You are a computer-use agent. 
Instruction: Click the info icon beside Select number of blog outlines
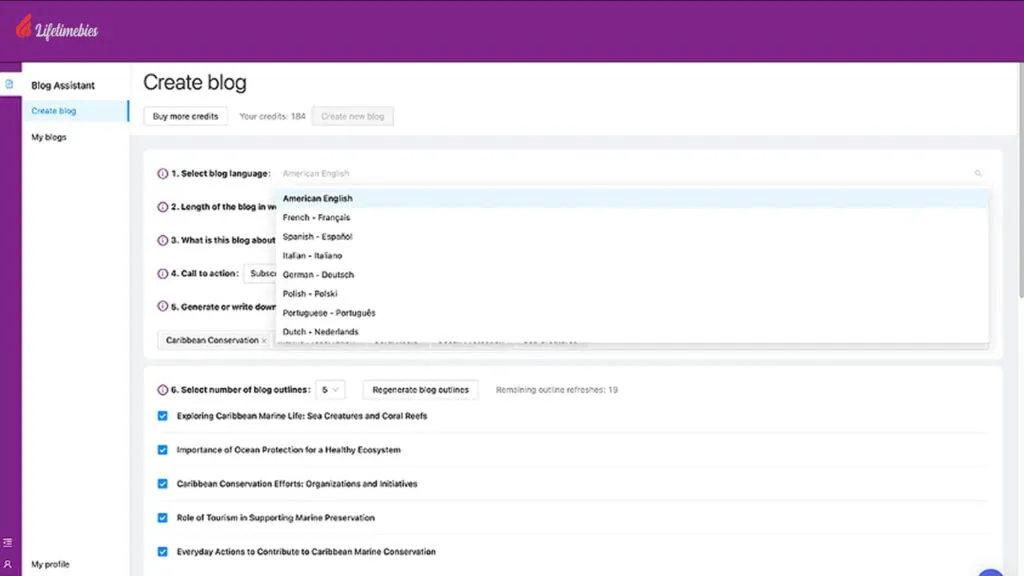pos(163,390)
